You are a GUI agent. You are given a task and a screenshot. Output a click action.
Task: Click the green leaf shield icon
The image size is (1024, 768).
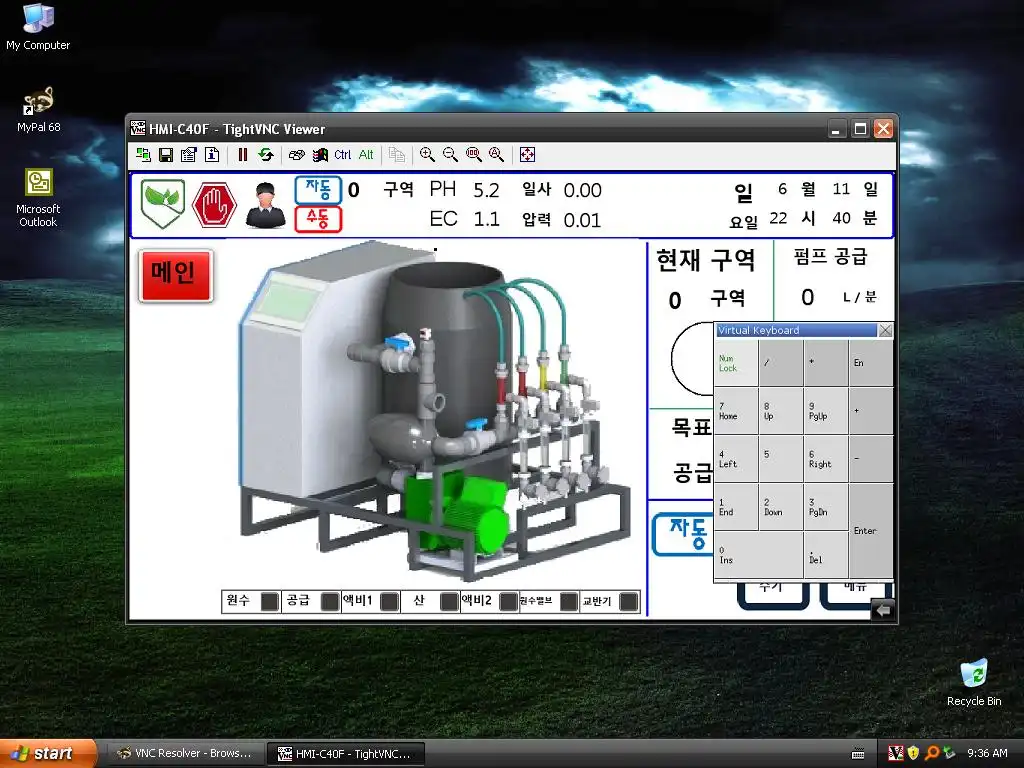163,204
